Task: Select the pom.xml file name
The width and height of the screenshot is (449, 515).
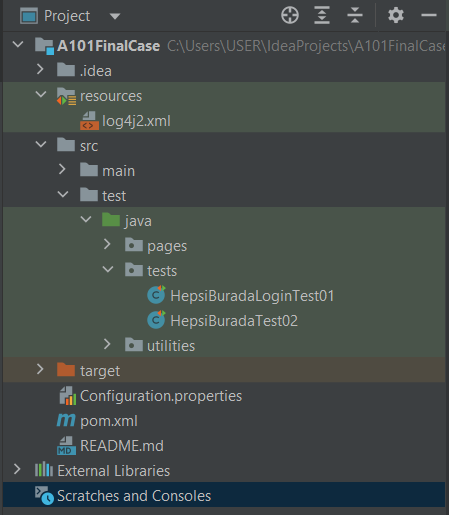Action: pyautogui.click(x=109, y=422)
